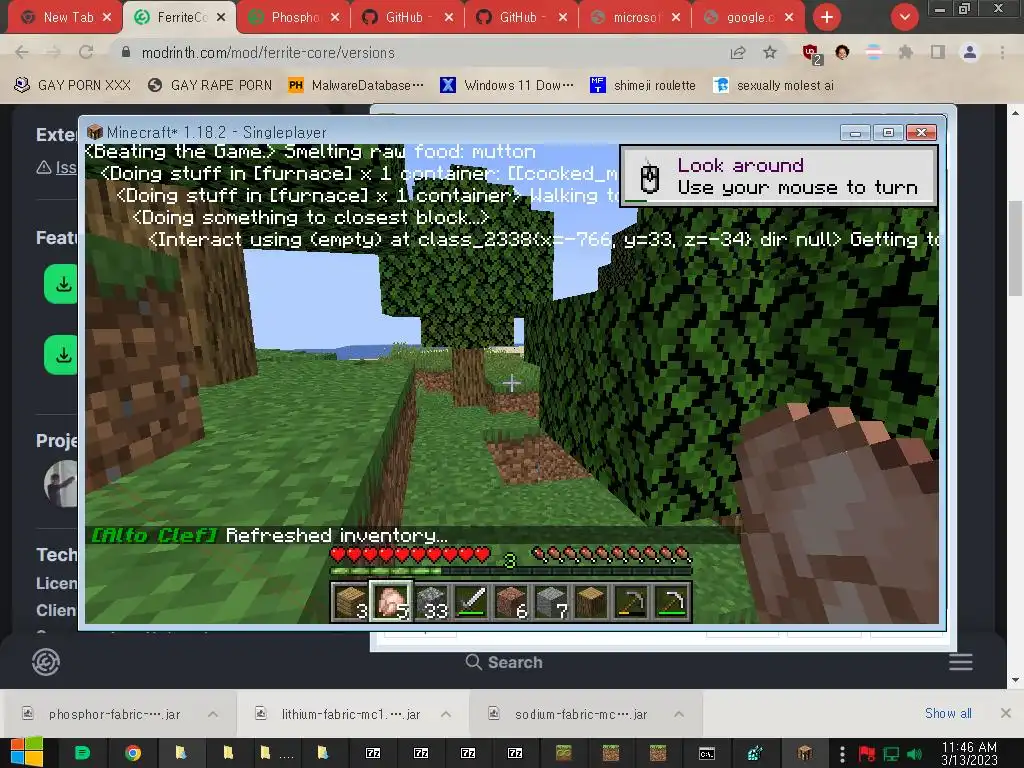
Task: Click the face avatar extension icon
Action: click(x=842, y=52)
